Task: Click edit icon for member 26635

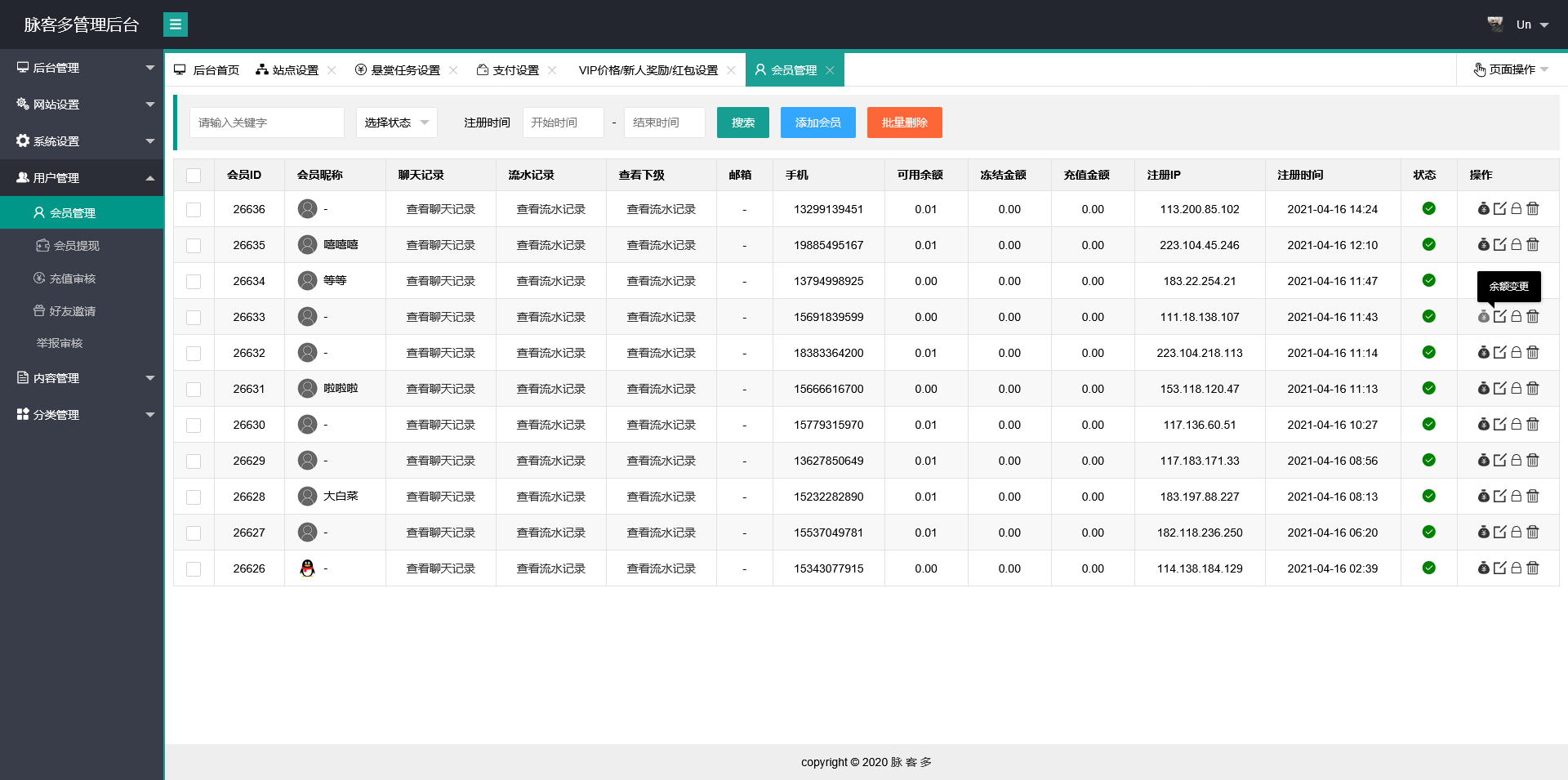Action: pyautogui.click(x=1499, y=245)
